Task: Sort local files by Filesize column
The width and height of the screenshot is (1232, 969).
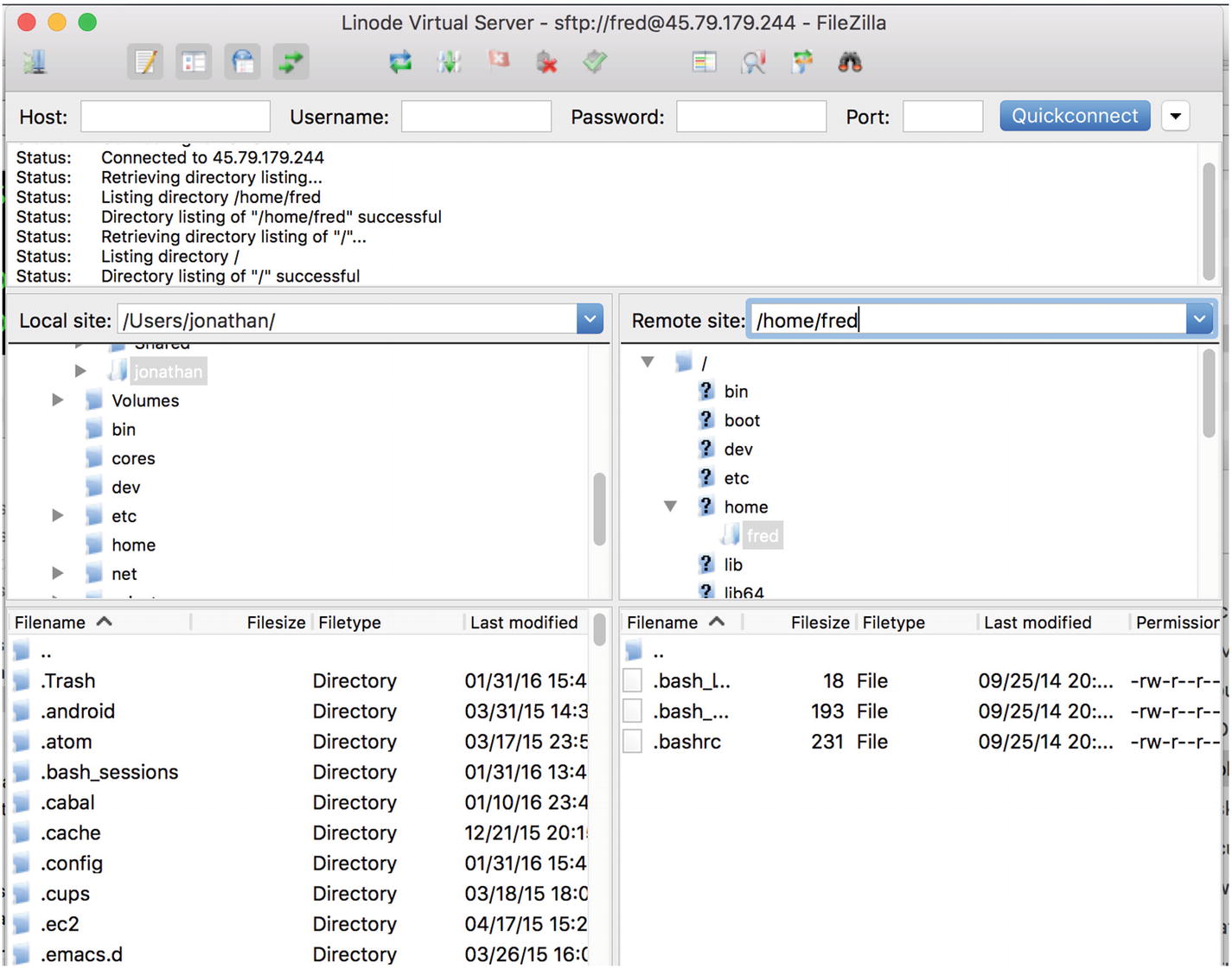Action: (251, 622)
